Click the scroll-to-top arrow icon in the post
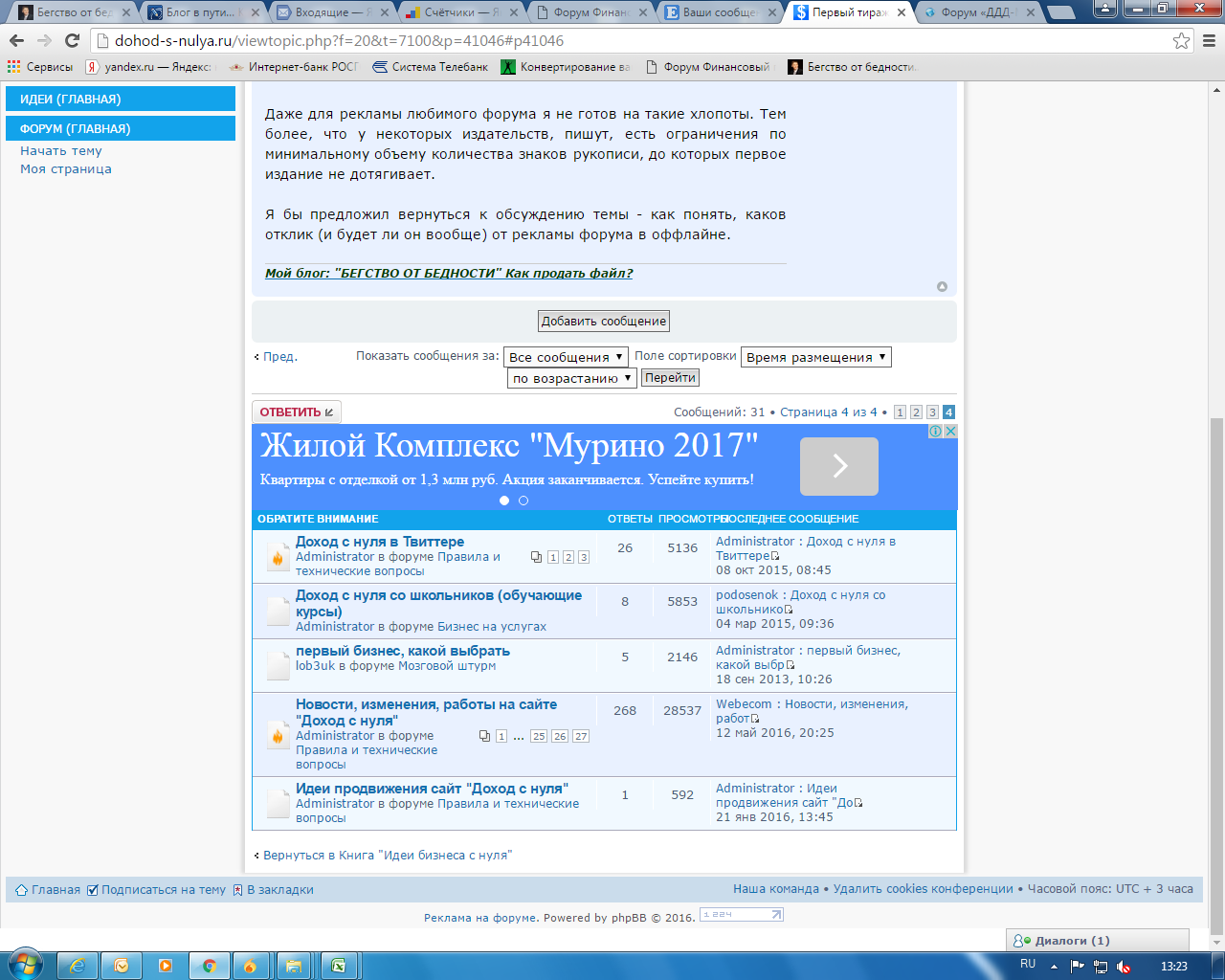1225x980 pixels. coord(942,287)
